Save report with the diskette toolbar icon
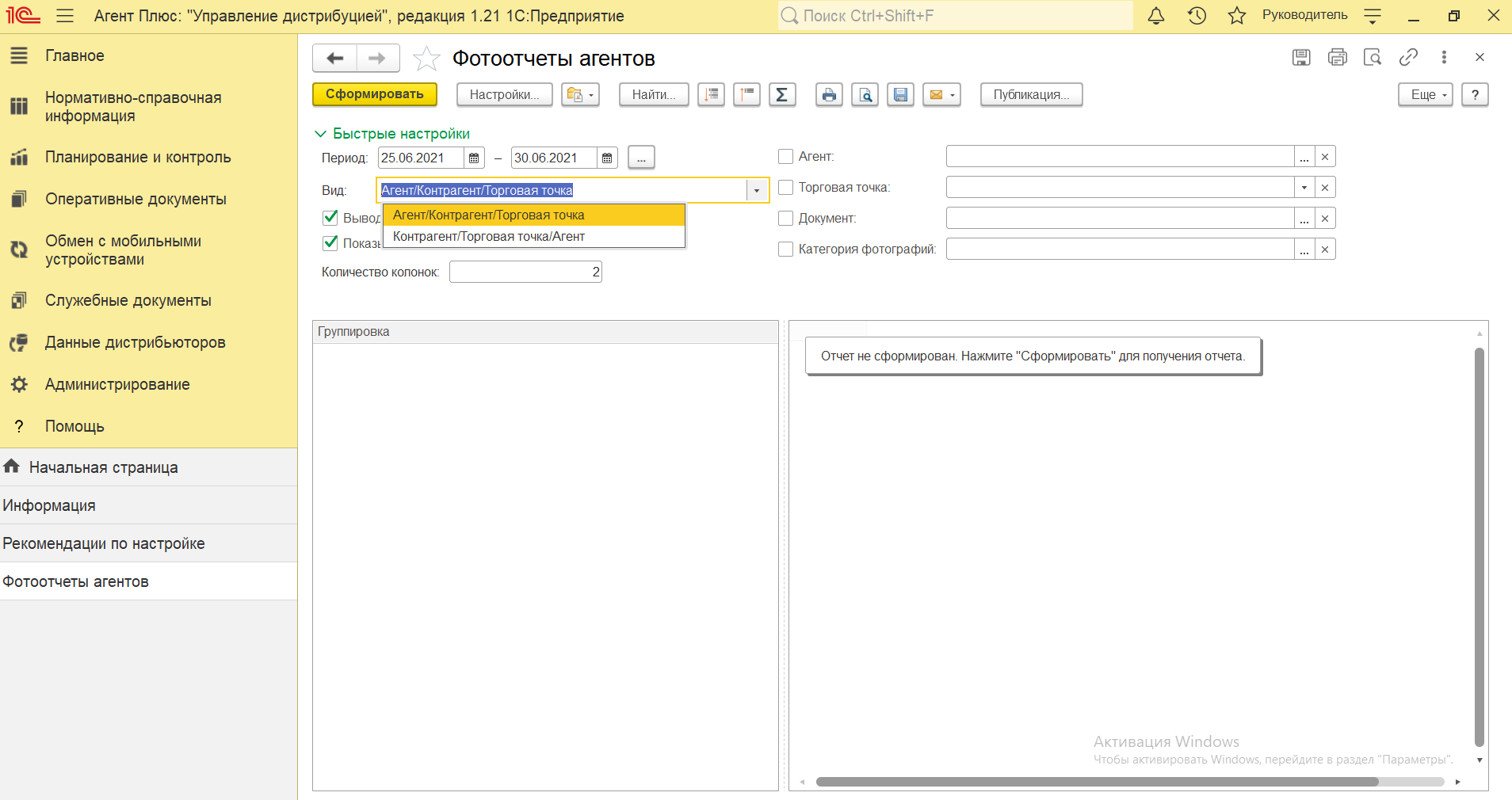Image resolution: width=1512 pixels, height=800 pixels. [900, 94]
